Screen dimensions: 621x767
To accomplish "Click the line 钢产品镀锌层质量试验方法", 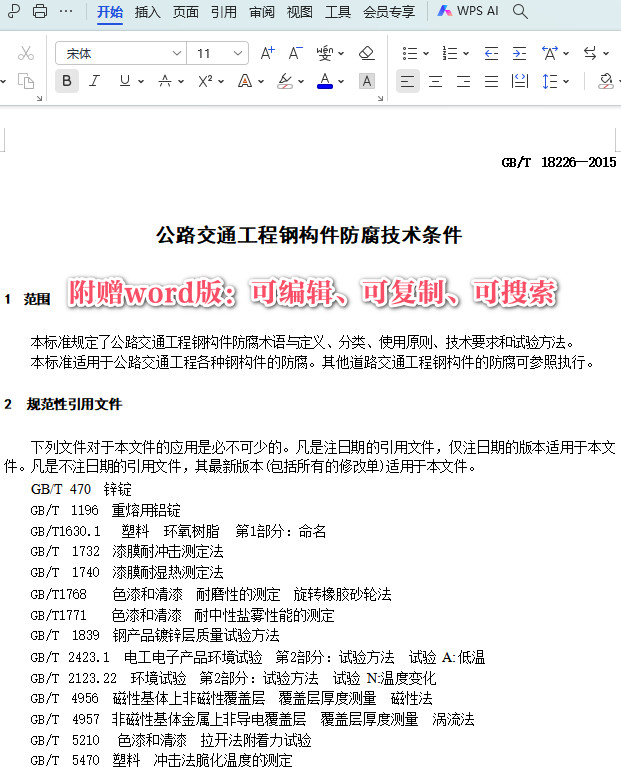I will click(196, 635).
